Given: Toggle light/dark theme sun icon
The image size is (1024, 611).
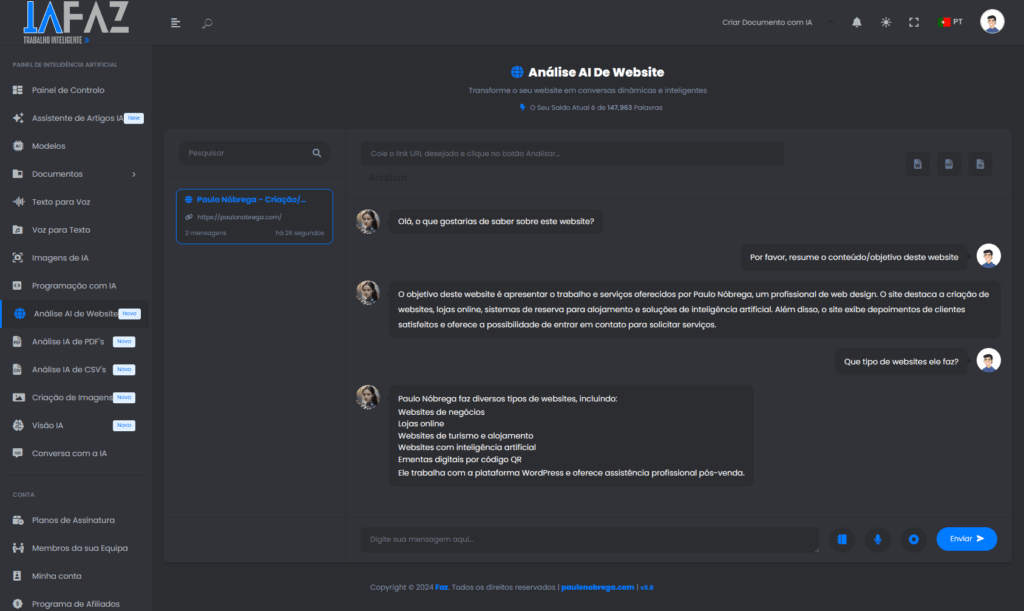Looking at the screenshot, I should [x=885, y=22].
